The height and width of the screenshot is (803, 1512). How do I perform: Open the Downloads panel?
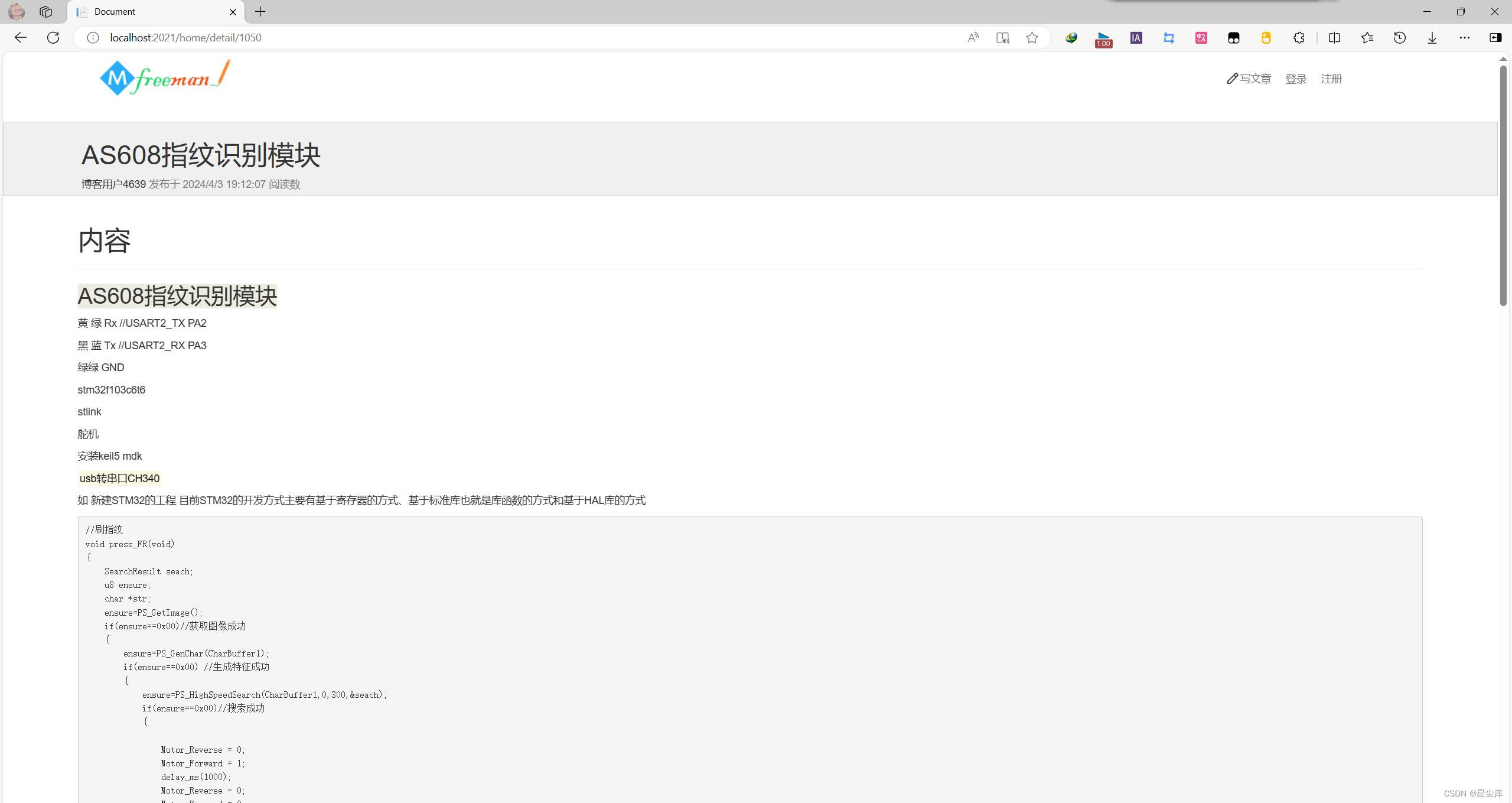tap(1432, 38)
